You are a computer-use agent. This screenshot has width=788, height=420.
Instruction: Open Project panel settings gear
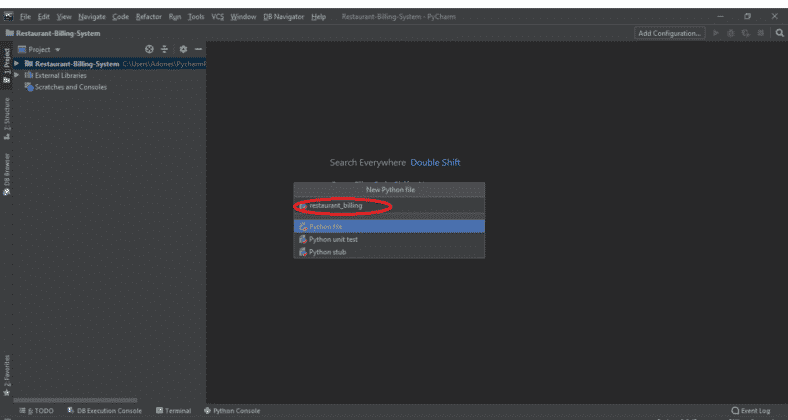183,49
